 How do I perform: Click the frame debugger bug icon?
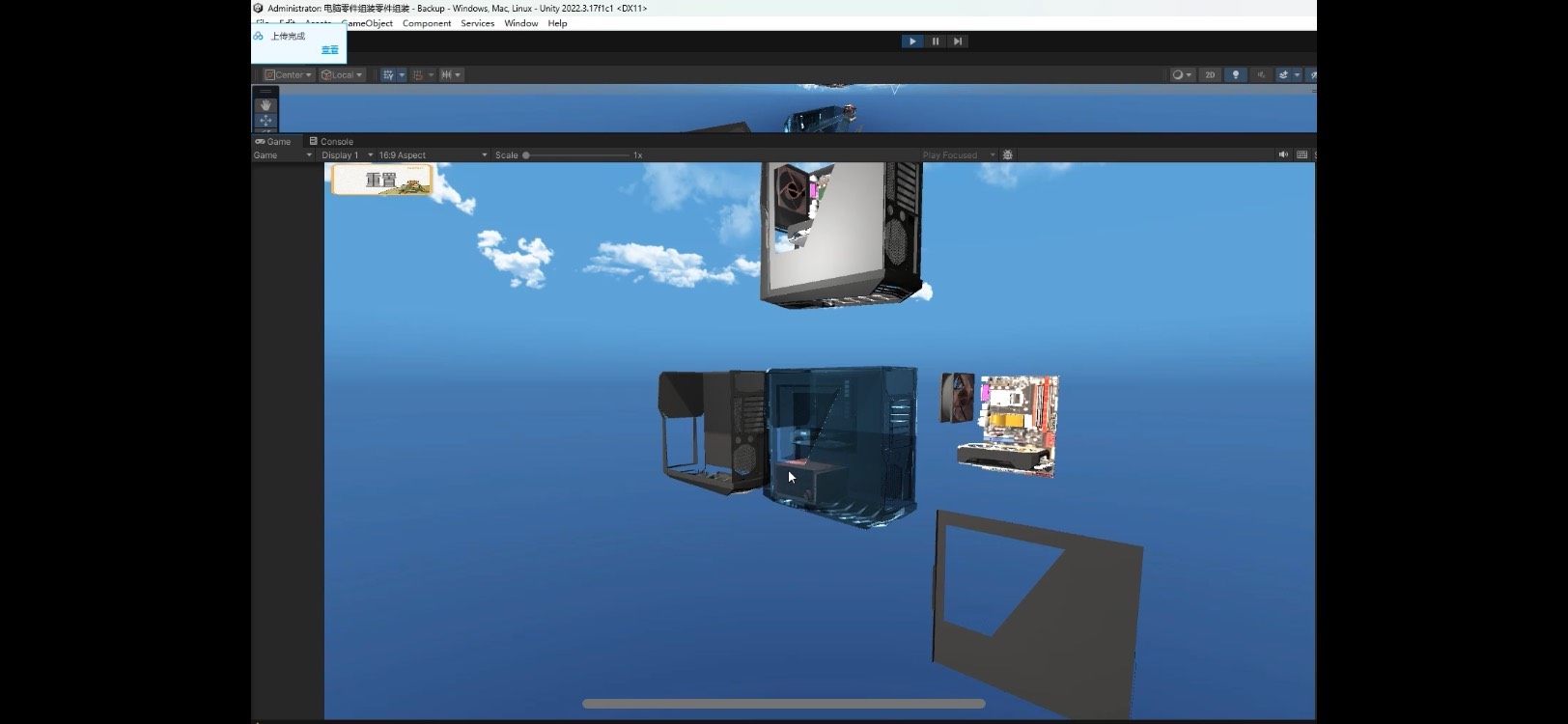(x=1008, y=155)
